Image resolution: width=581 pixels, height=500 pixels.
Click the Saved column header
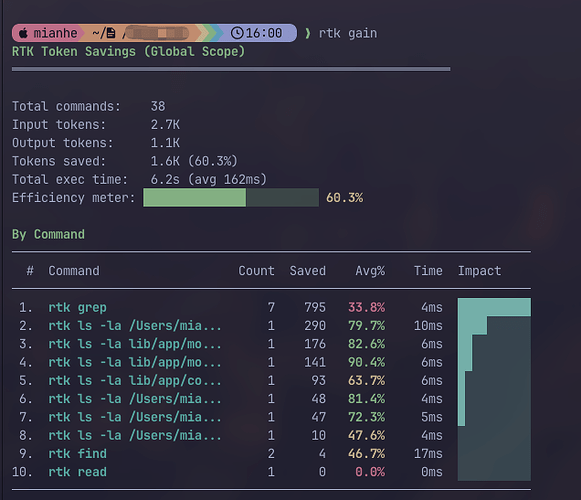(308, 271)
